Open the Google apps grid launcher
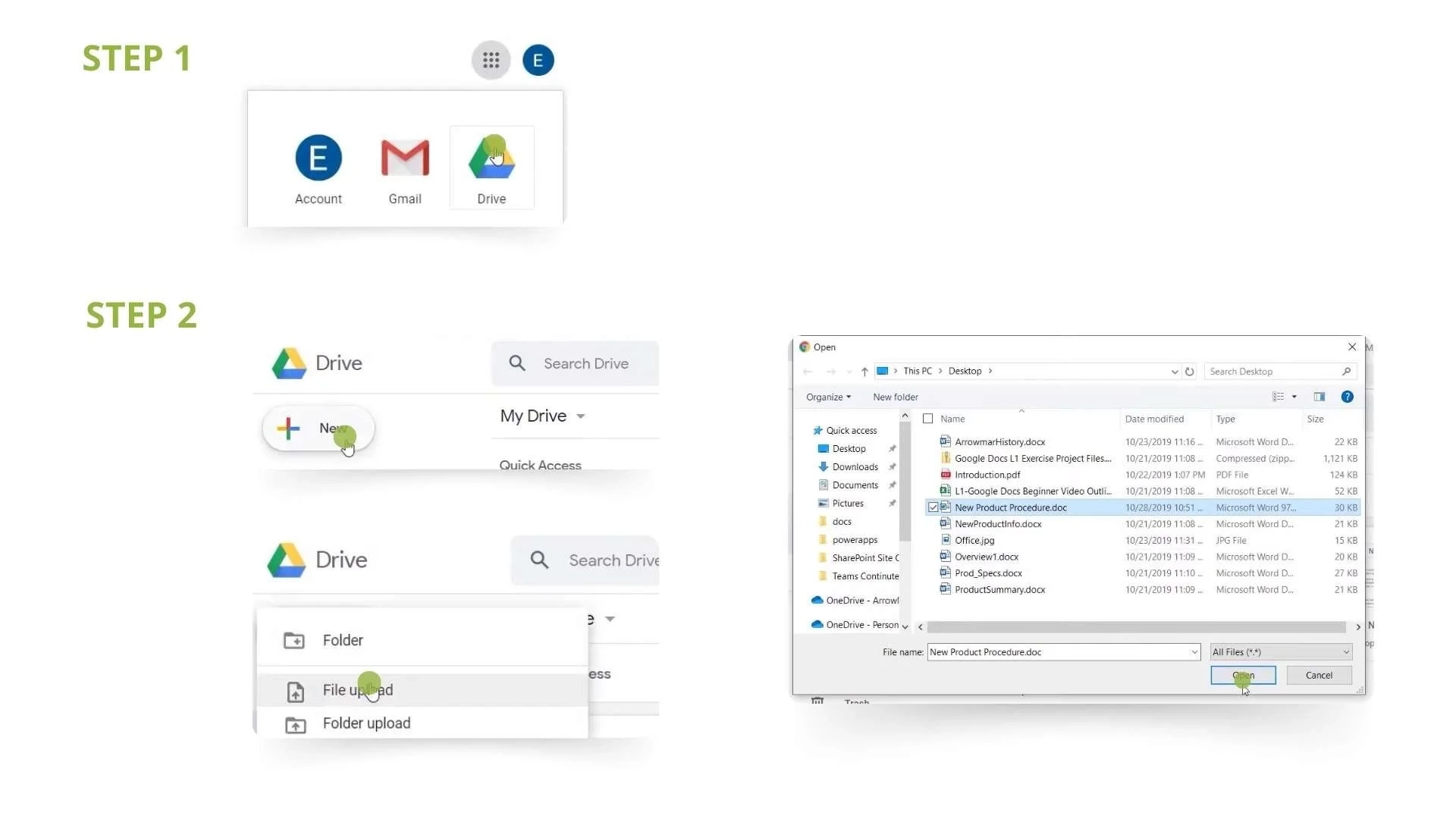Screen dimensions: 1456x819 coord(491,60)
